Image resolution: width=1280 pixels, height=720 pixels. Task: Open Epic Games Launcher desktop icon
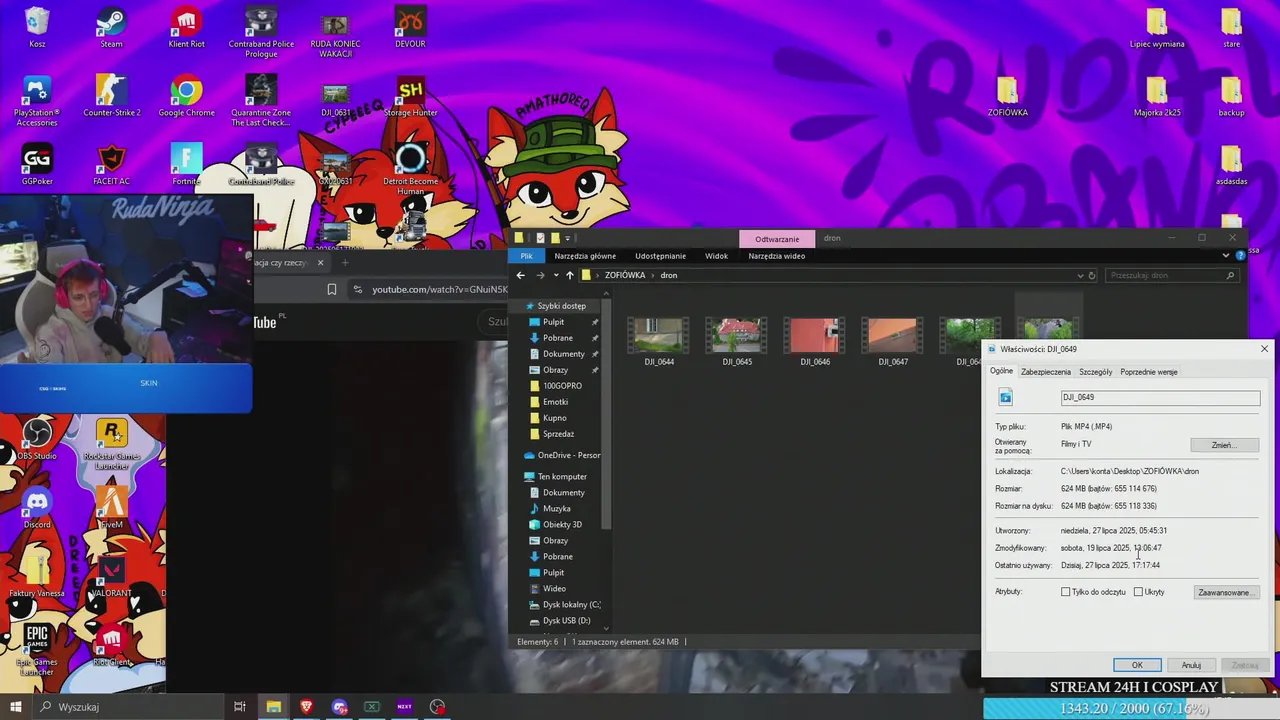37,650
